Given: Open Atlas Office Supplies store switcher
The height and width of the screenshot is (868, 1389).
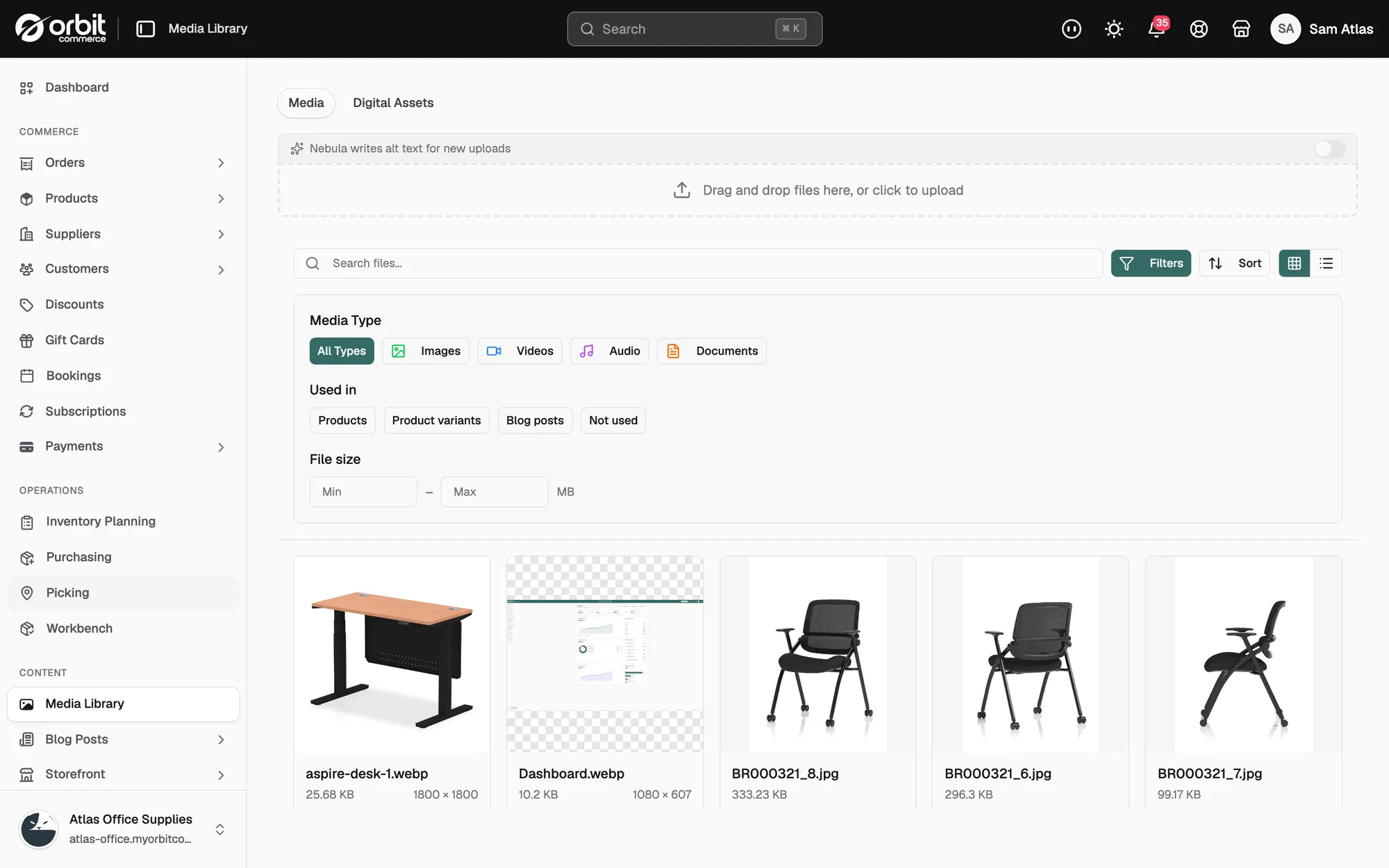Looking at the screenshot, I should [x=124, y=829].
